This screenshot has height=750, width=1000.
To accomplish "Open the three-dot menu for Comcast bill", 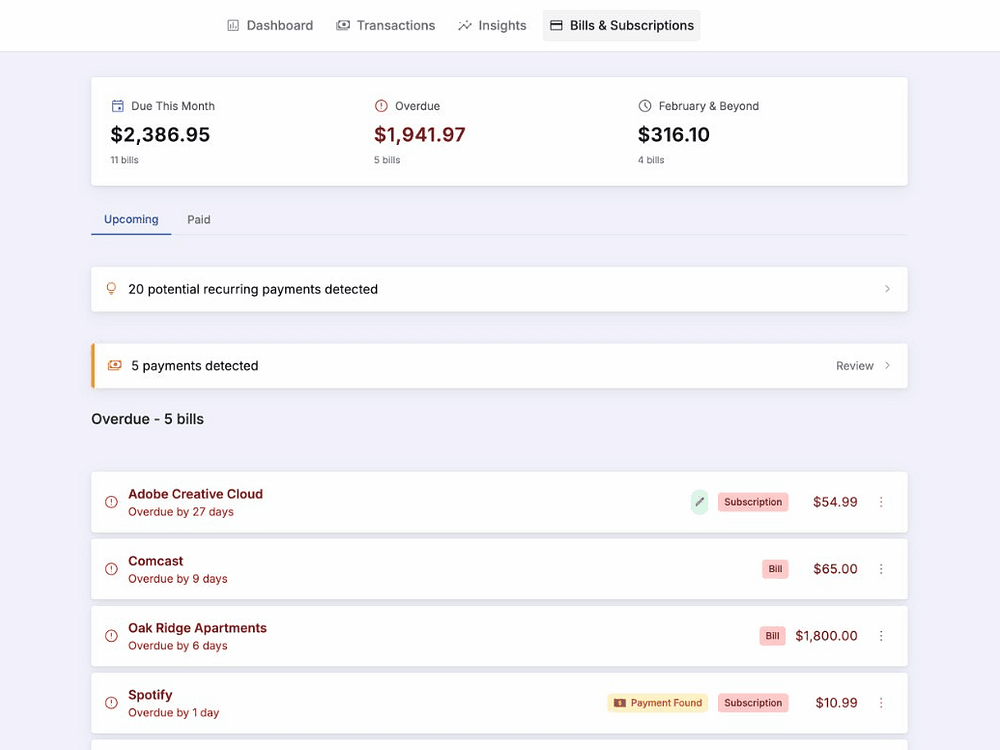I will click(x=881, y=569).
